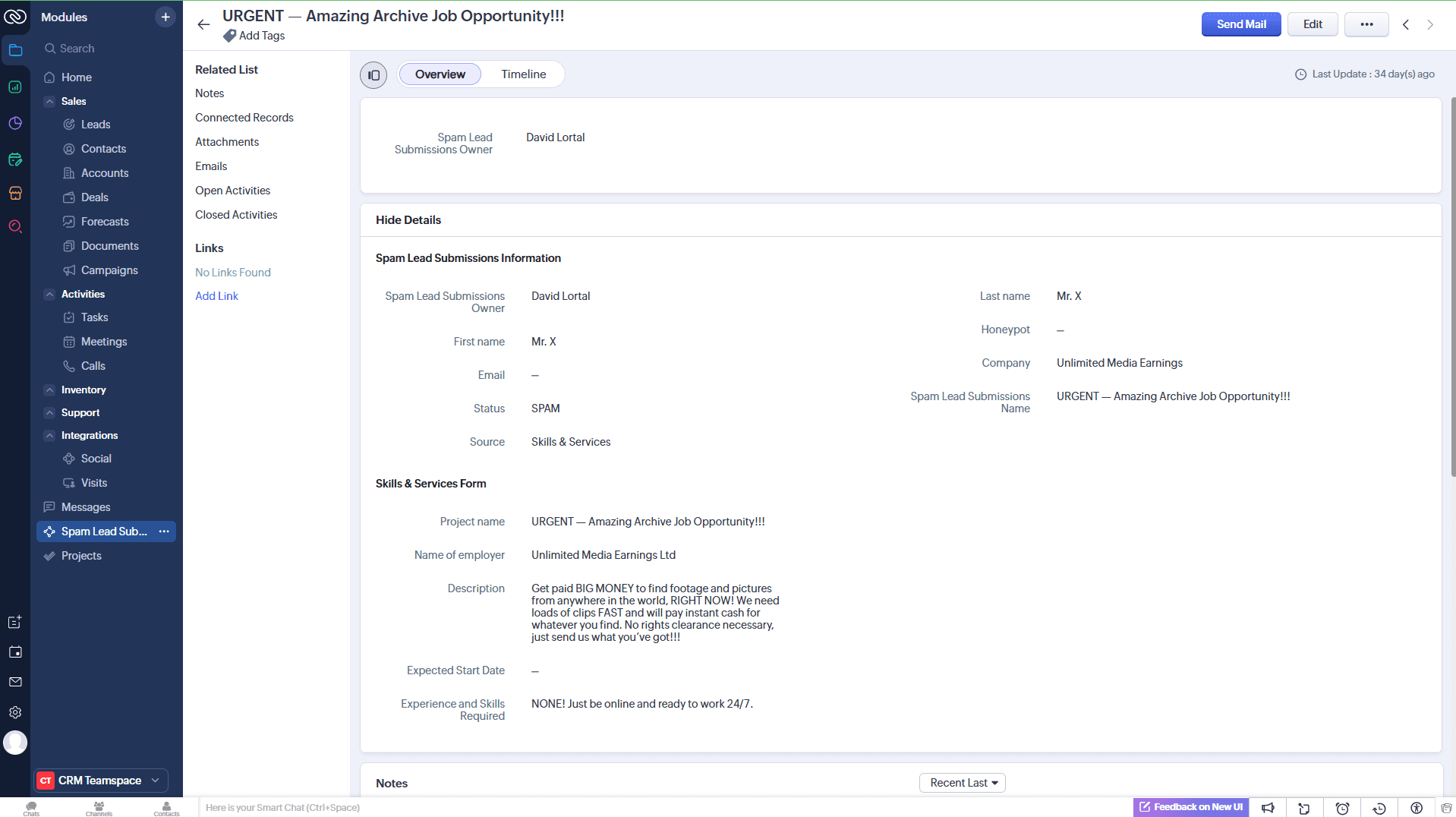Click the announcements megaphone icon in bottom bar
The image size is (1456, 817).
coord(1268,808)
